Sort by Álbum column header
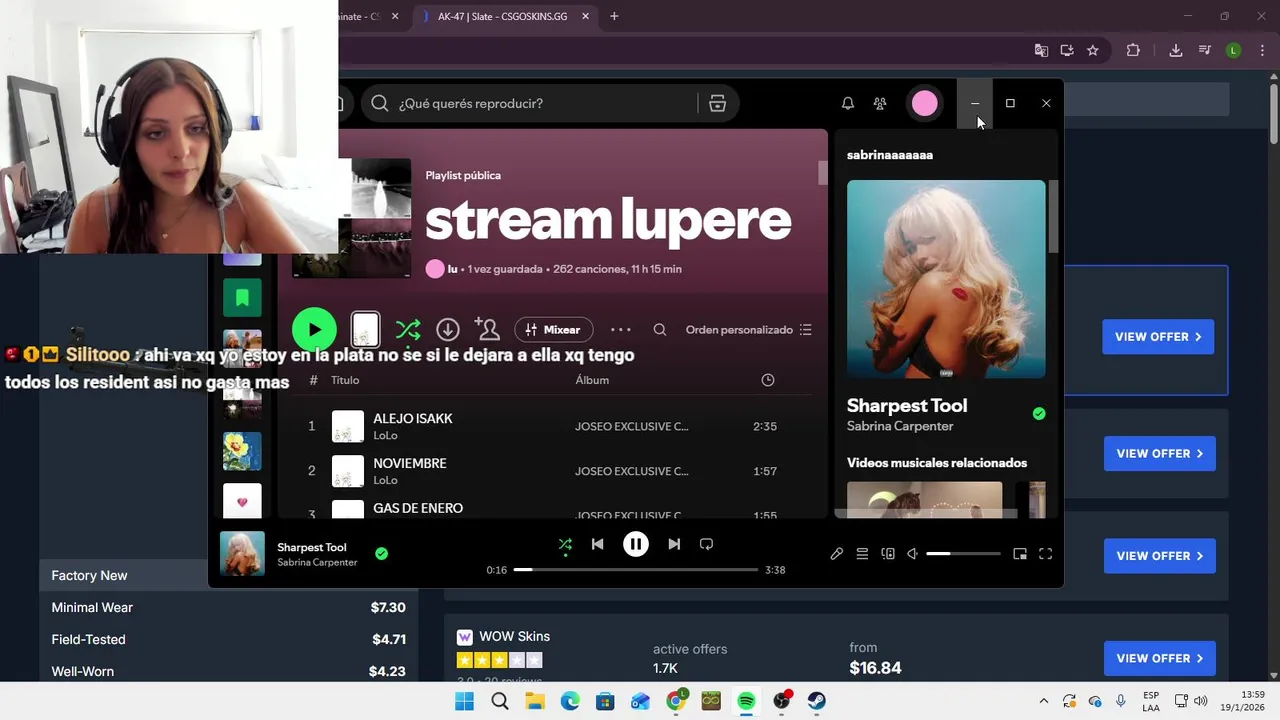 click(592, 380)
